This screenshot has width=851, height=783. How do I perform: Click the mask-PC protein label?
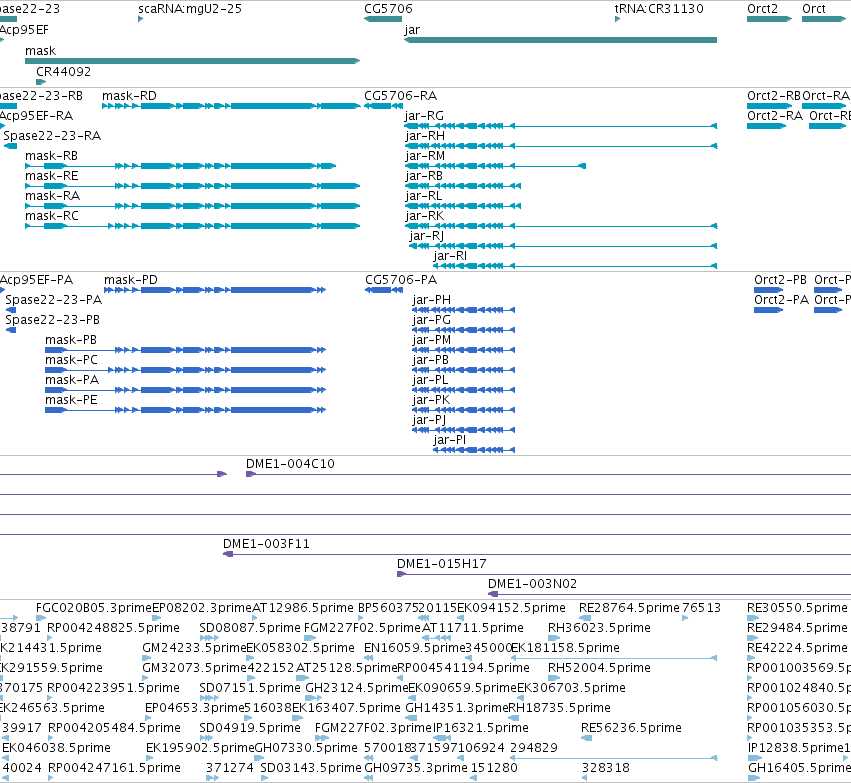(71, 360)
